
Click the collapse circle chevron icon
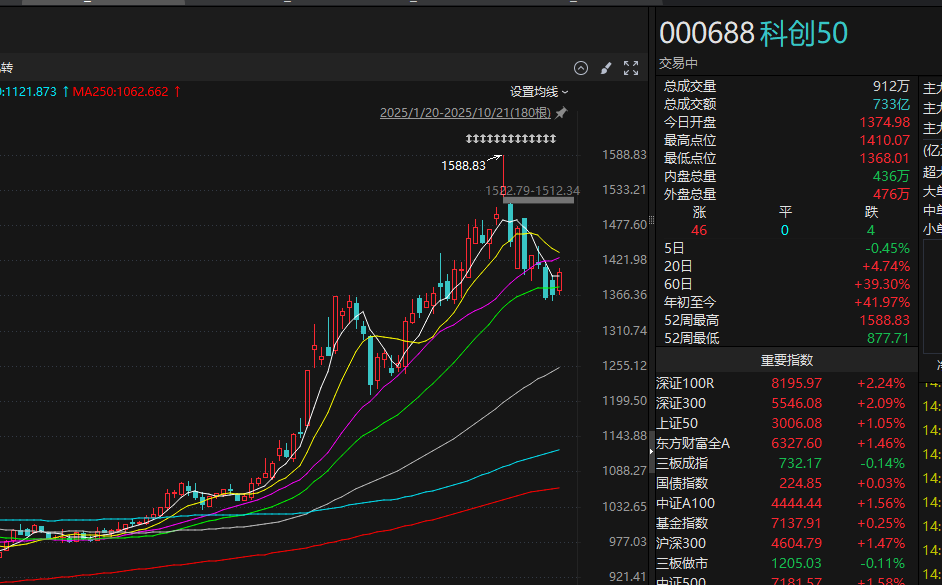pos(581,68)
